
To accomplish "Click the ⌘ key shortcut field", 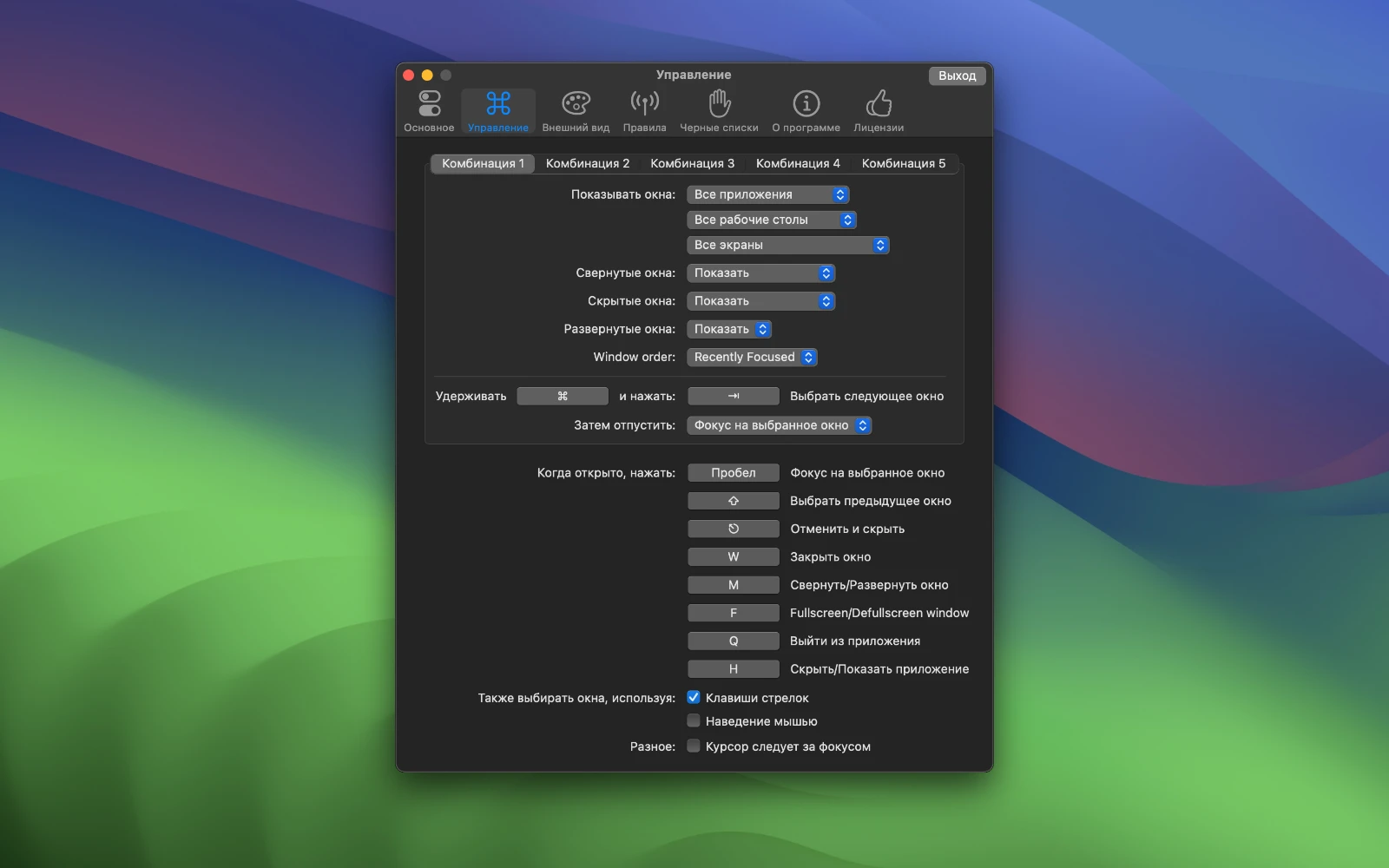I will coord(563,396).
